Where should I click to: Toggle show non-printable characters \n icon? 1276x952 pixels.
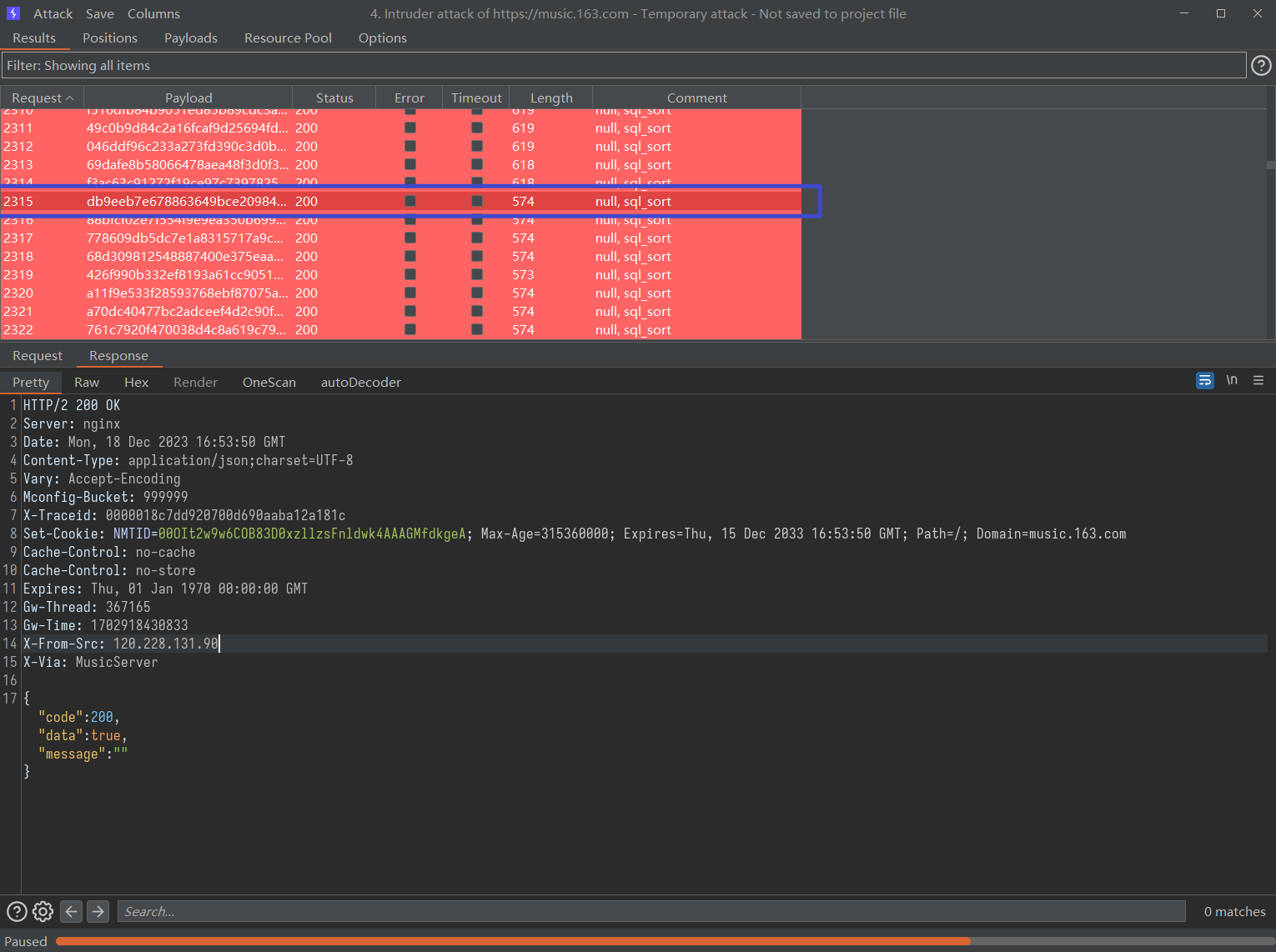1232,380
